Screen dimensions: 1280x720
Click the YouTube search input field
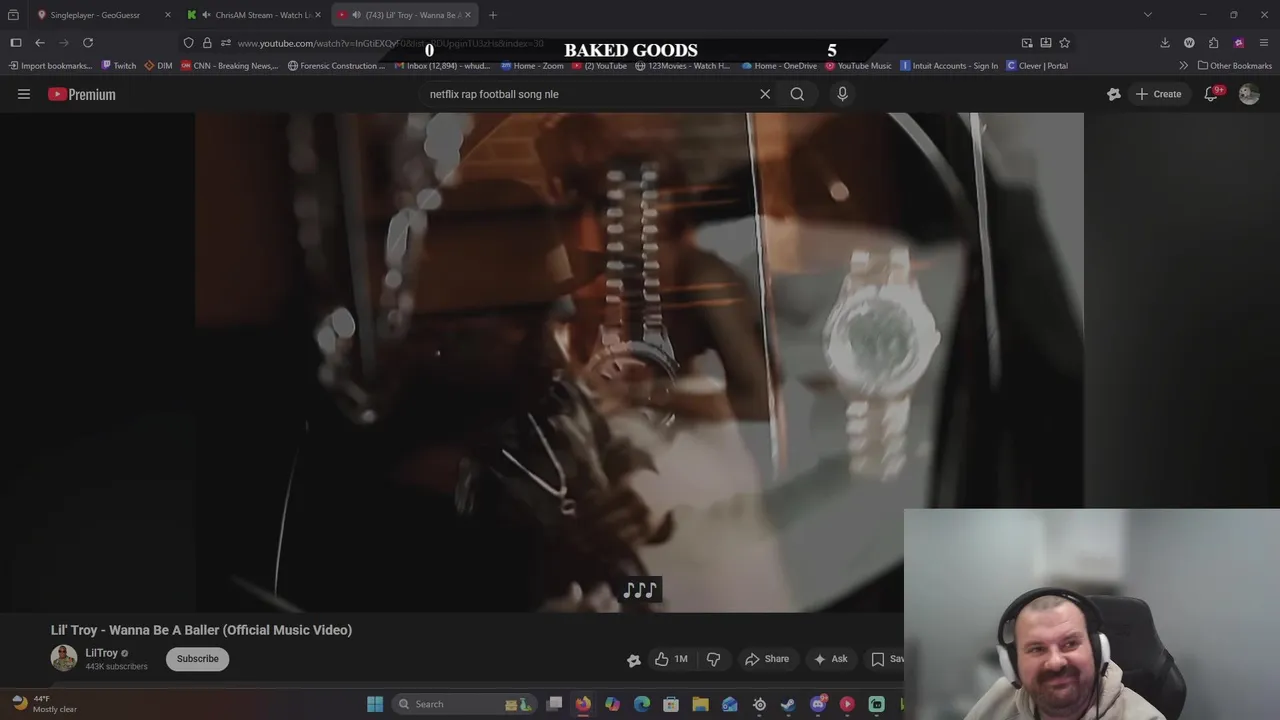(588, 94)
